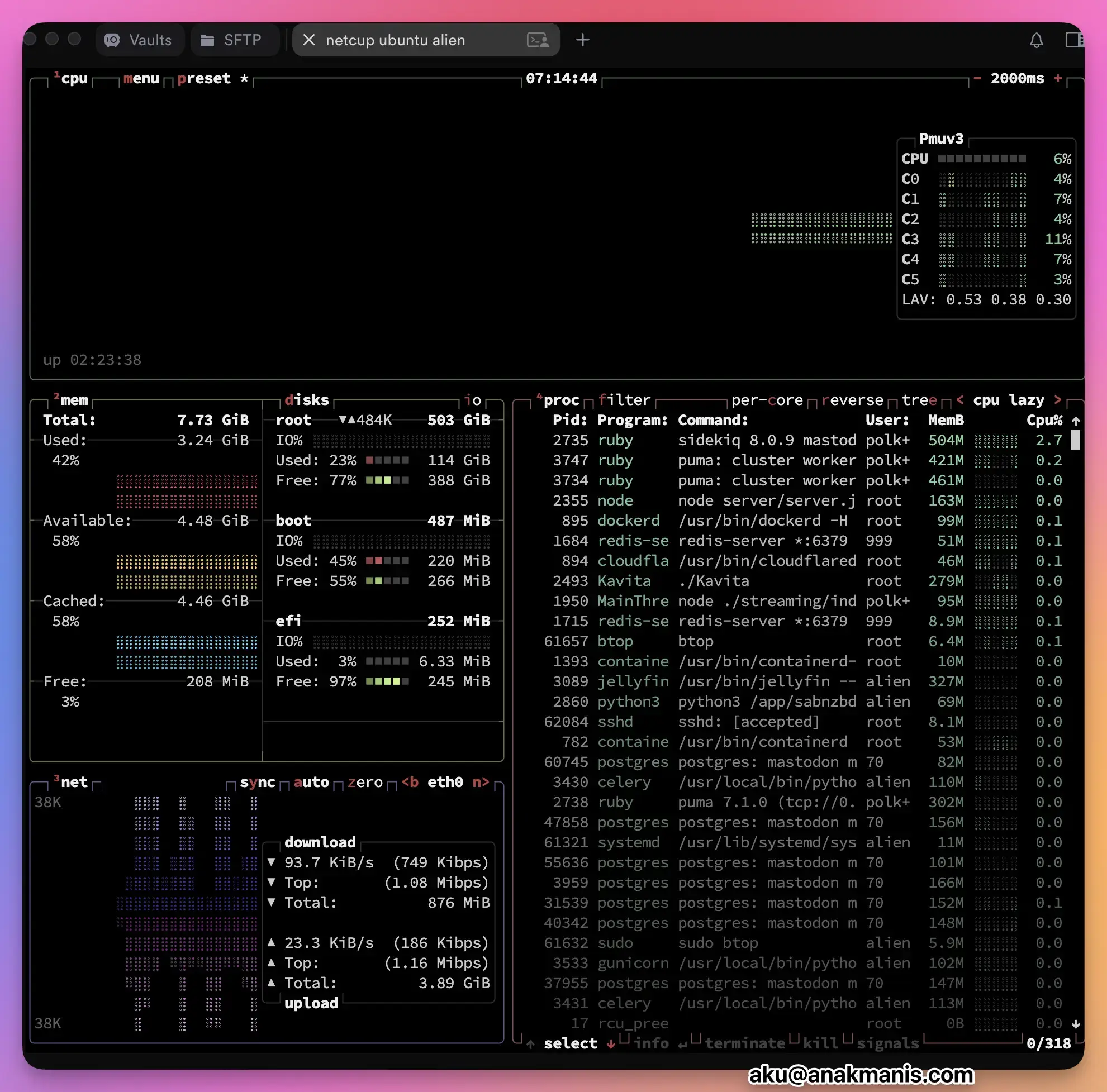The width and height of the screenshot is (1107, 1092).
Task: Toggle io mode in disks box
Action: (x=473, y=400)
